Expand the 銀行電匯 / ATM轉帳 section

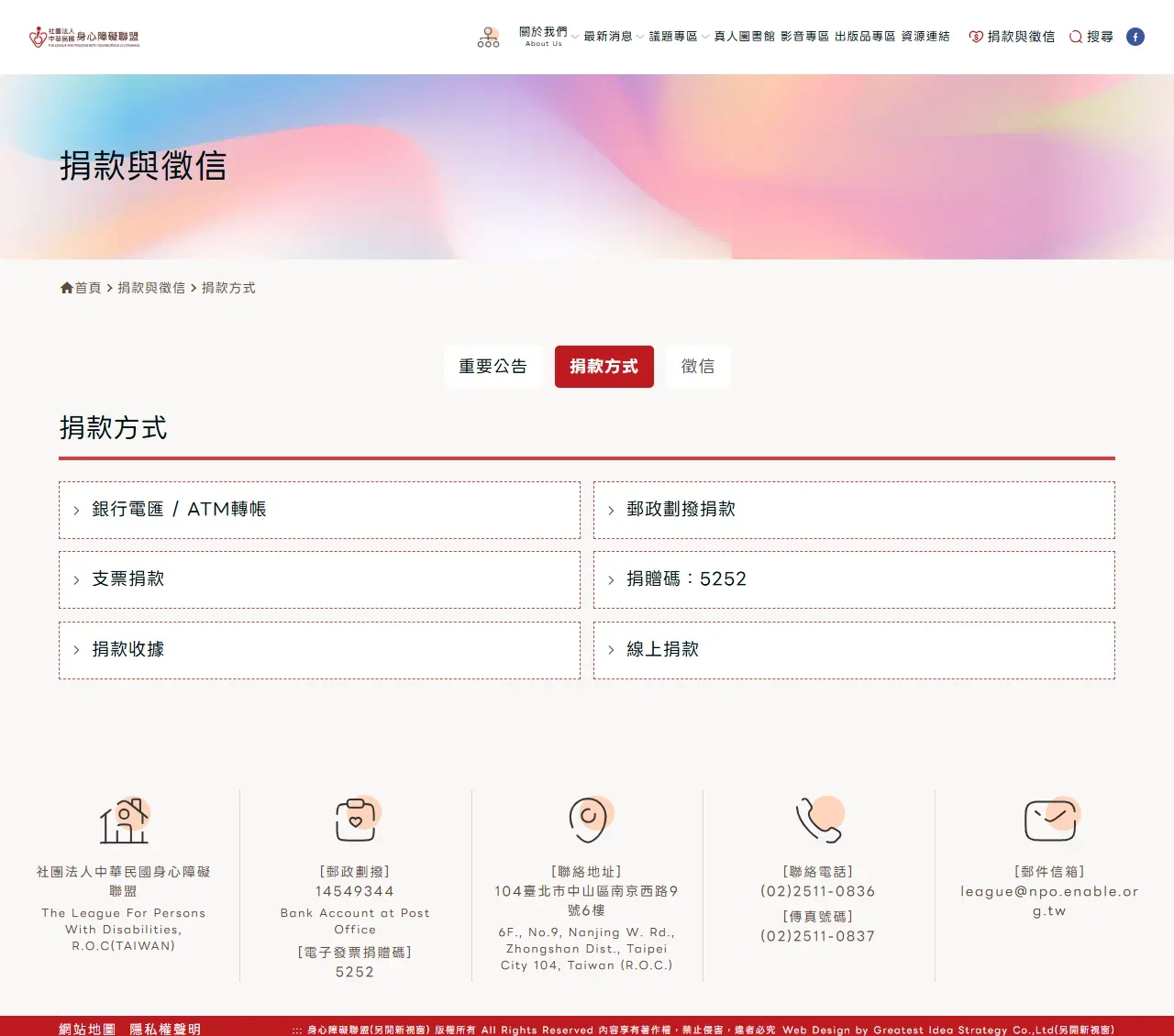[319, 509]
